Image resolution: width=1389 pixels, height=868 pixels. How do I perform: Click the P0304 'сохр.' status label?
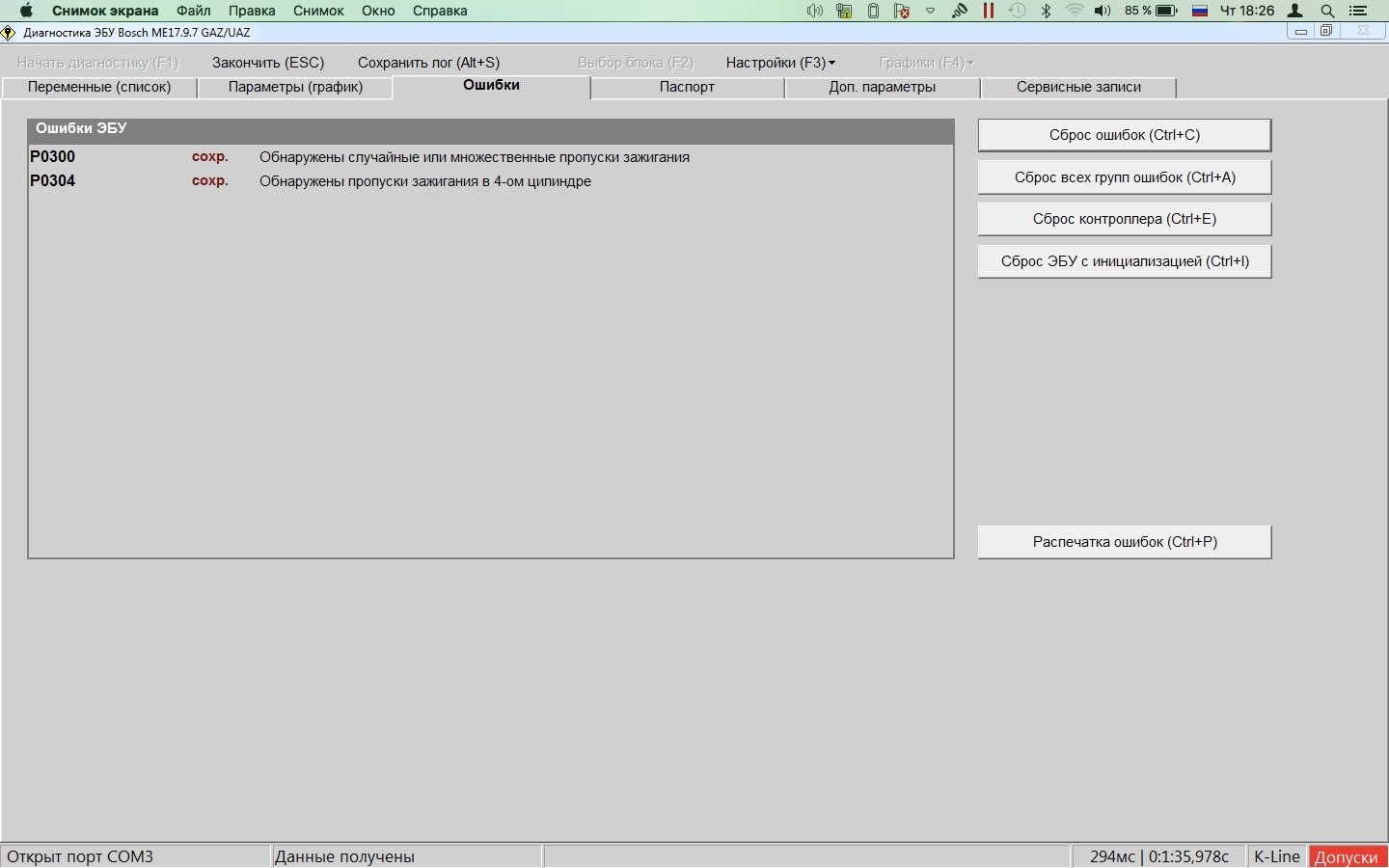pos(210,180)
